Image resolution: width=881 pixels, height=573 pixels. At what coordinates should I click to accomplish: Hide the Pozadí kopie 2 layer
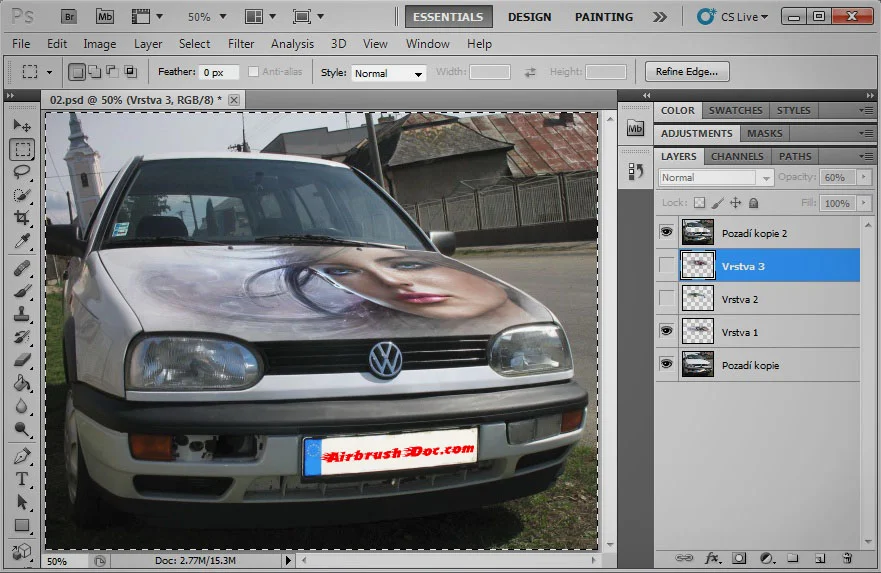(666, 232)
